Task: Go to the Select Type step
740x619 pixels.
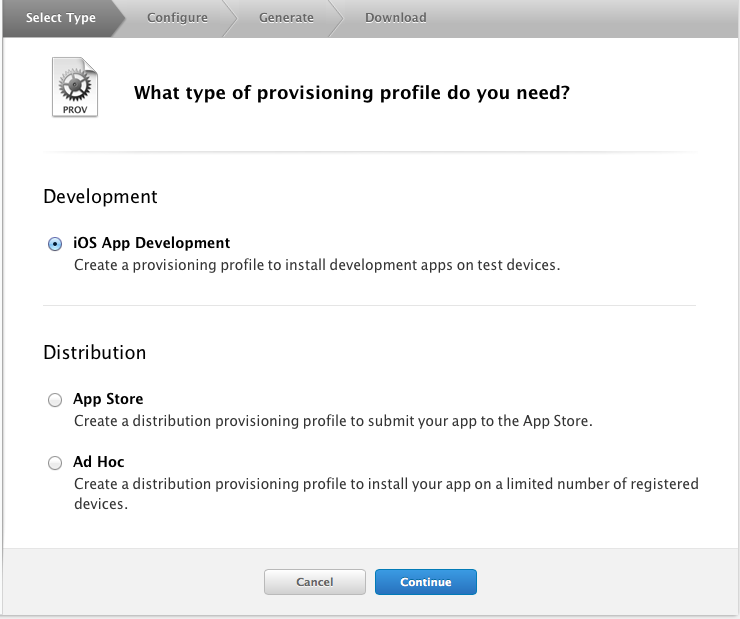Action: click(61, 18)
